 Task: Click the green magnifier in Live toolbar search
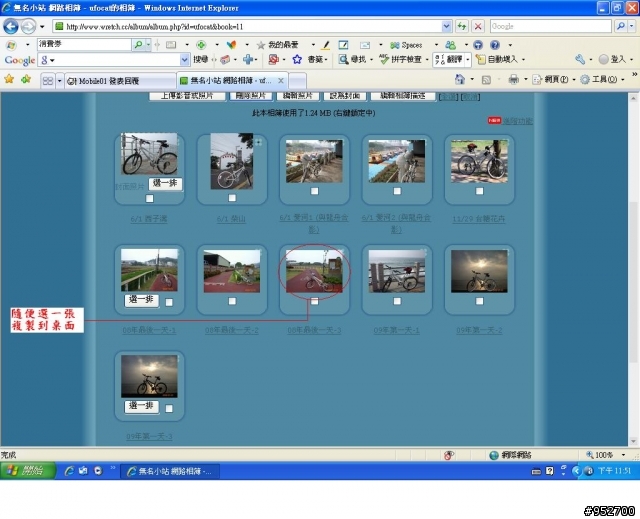(138, 44)
